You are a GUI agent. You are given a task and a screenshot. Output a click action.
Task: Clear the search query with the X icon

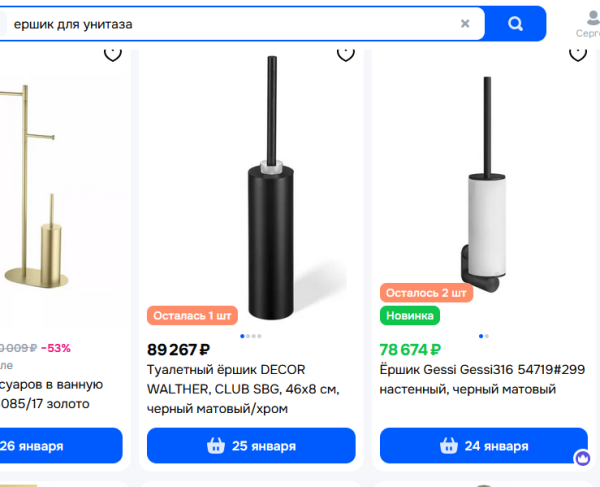(x=465, y=23)
